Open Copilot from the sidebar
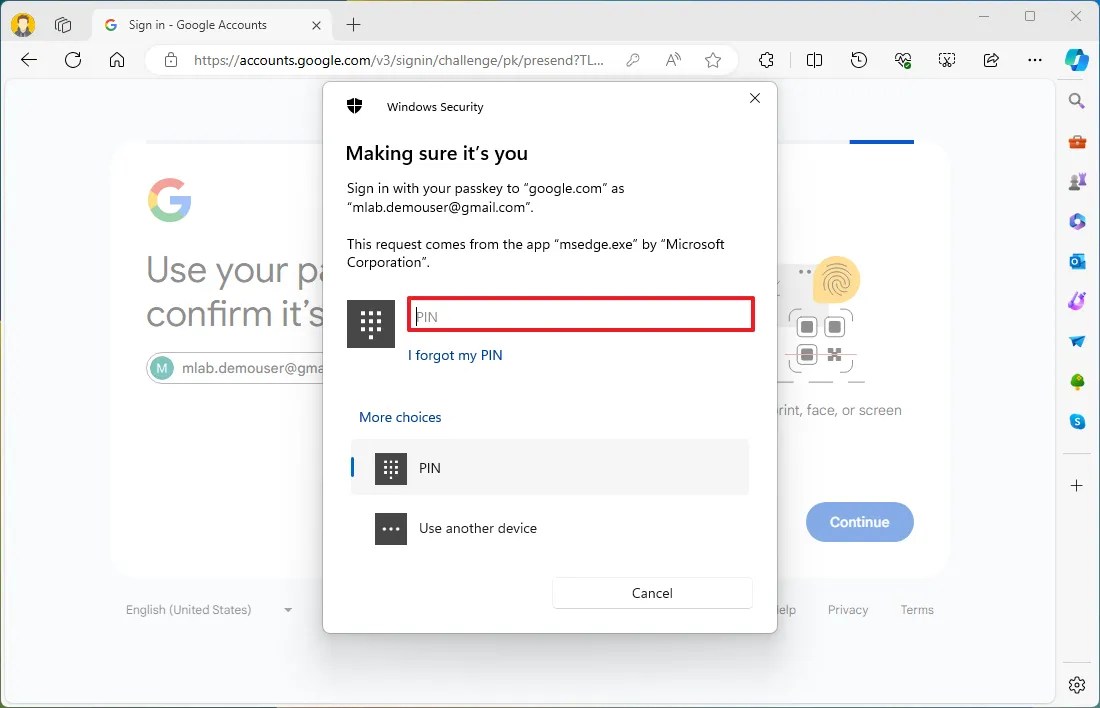This screenshot has width=1100, height=708. pyautogui.click(x=1077, y=60)
